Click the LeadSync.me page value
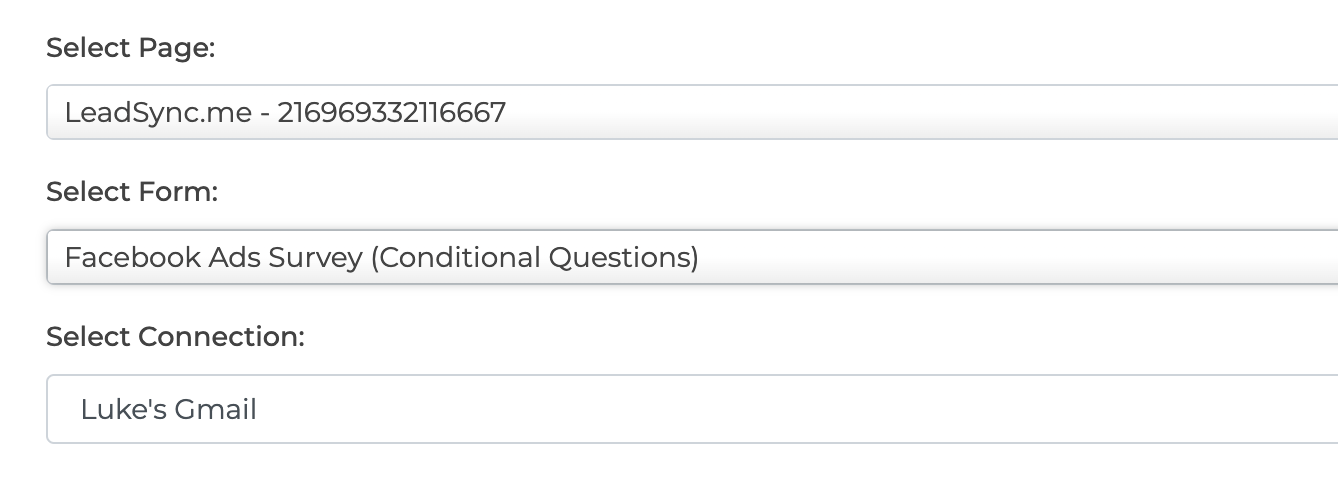The width and height of the screenshot is (1338, 478). click(x=158, y=112)
